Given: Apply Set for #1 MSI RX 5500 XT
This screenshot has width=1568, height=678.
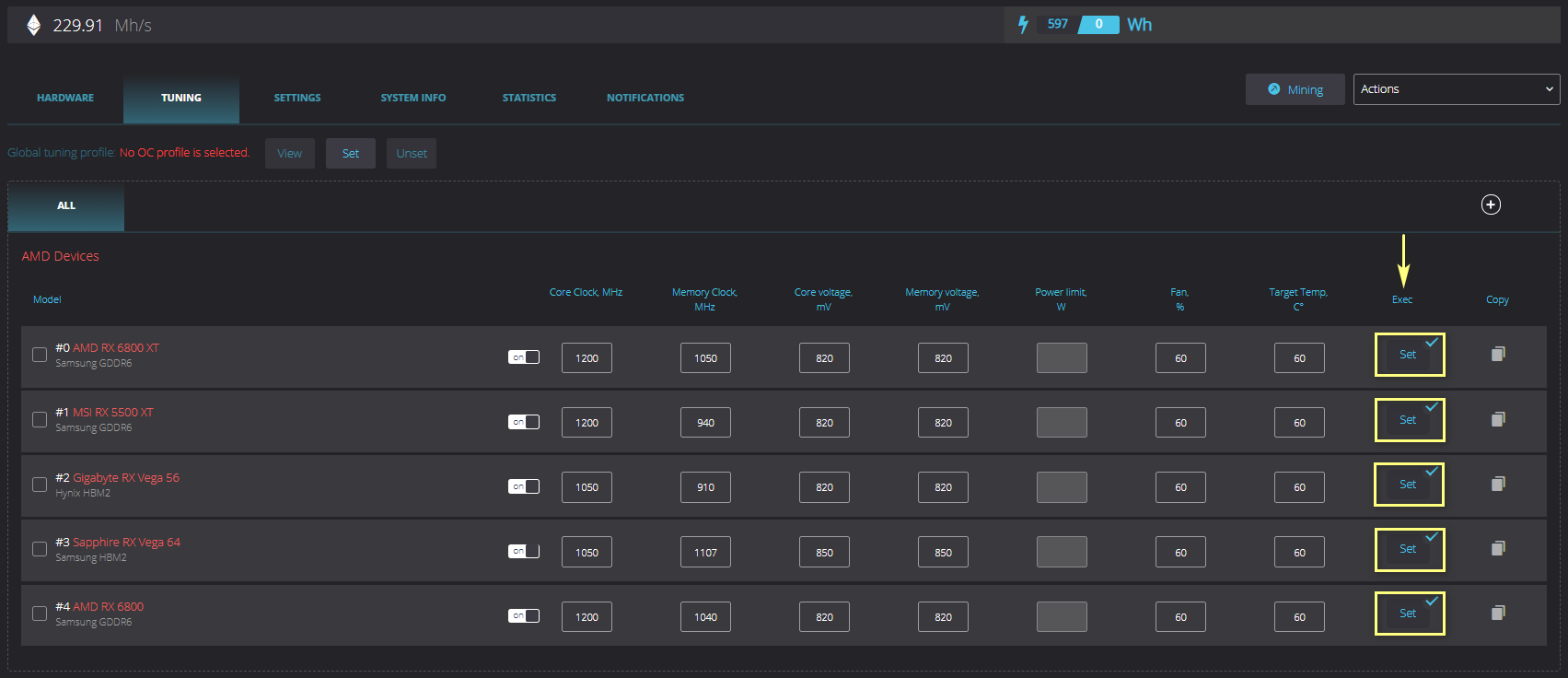Looking at the screenshot, I should coord(1408,420).
